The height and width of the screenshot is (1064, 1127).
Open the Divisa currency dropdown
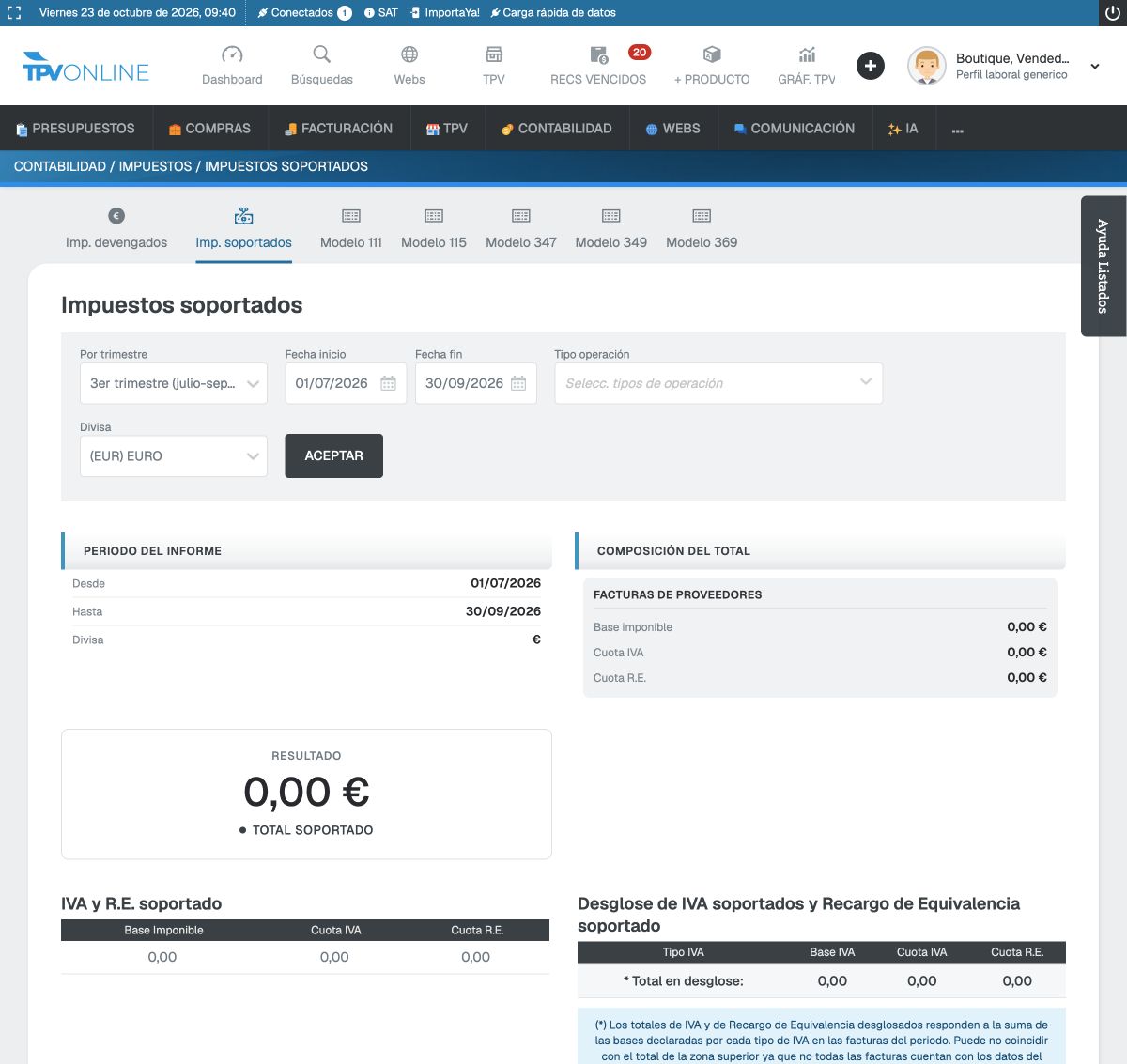click(174, 456)
